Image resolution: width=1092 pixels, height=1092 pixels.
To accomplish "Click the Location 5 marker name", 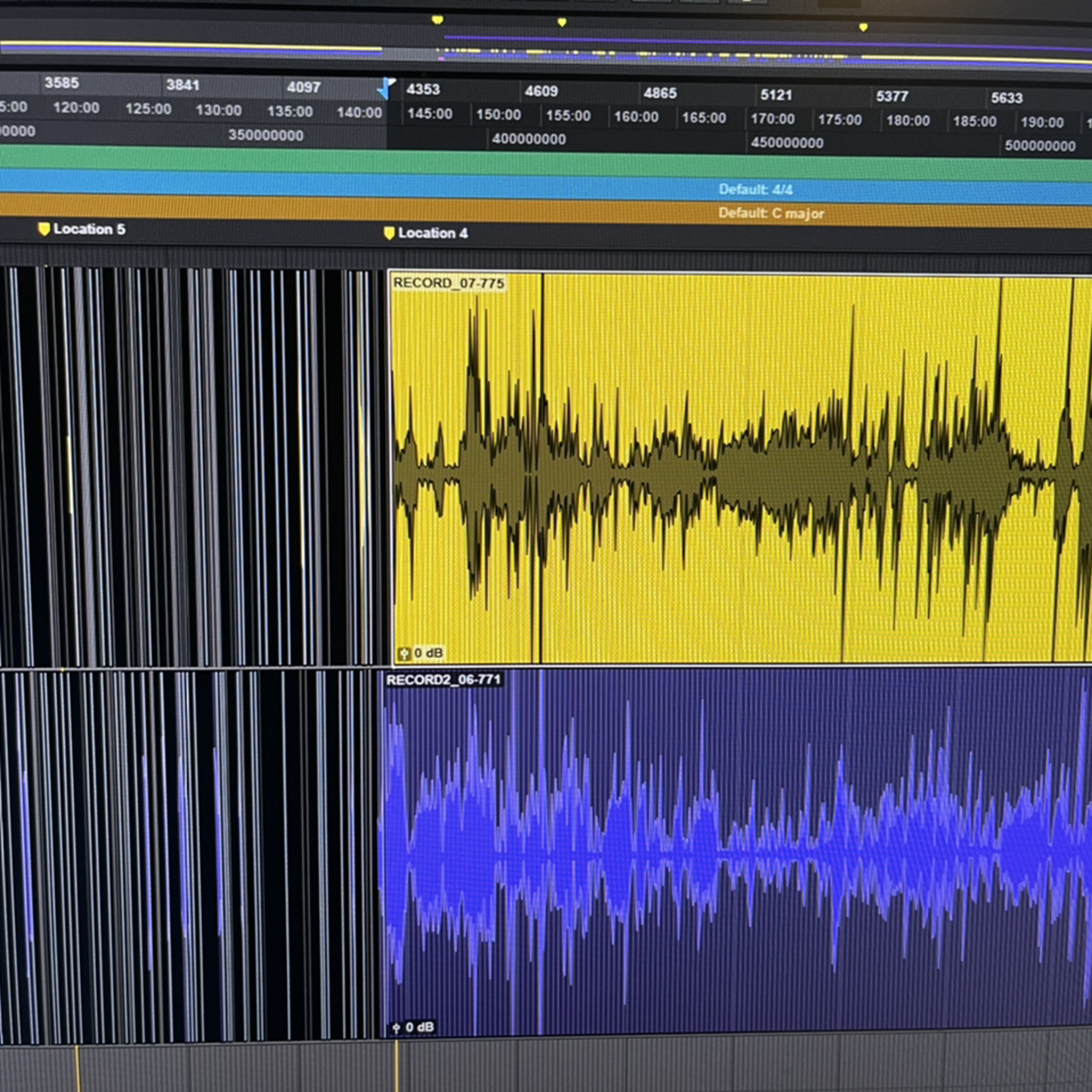I will [89, 229].
